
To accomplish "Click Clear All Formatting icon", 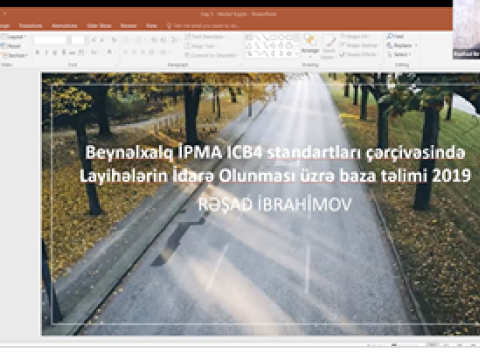I will coord(114,40).
